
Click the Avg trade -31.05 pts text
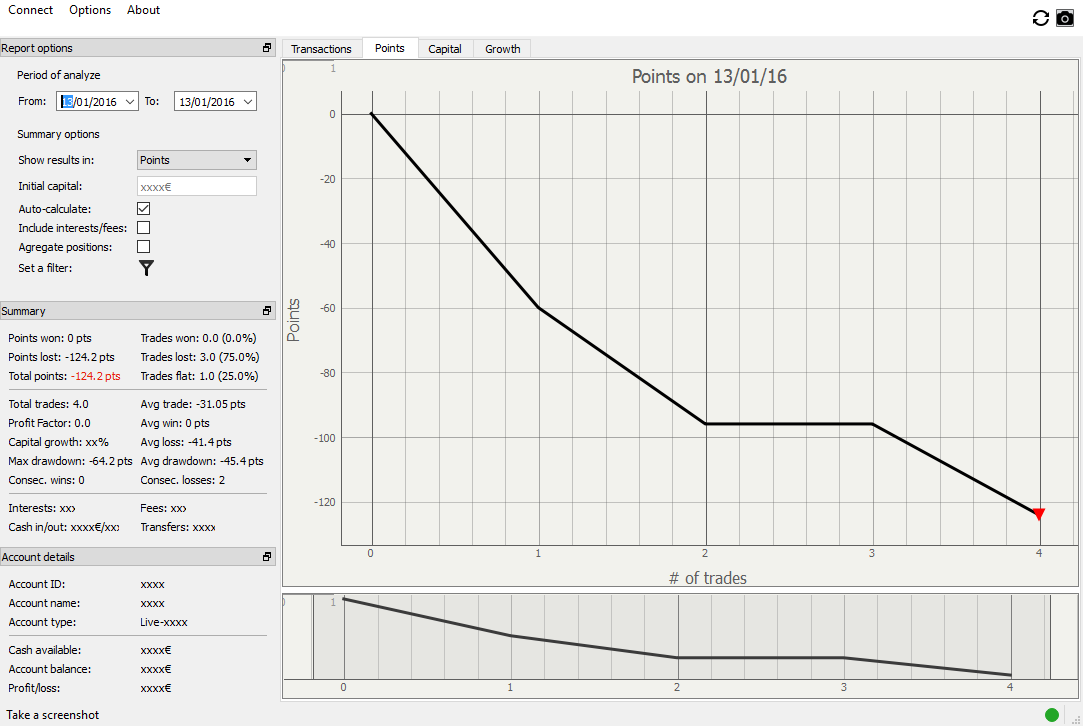pyautogui.click(x=193, y=404)
